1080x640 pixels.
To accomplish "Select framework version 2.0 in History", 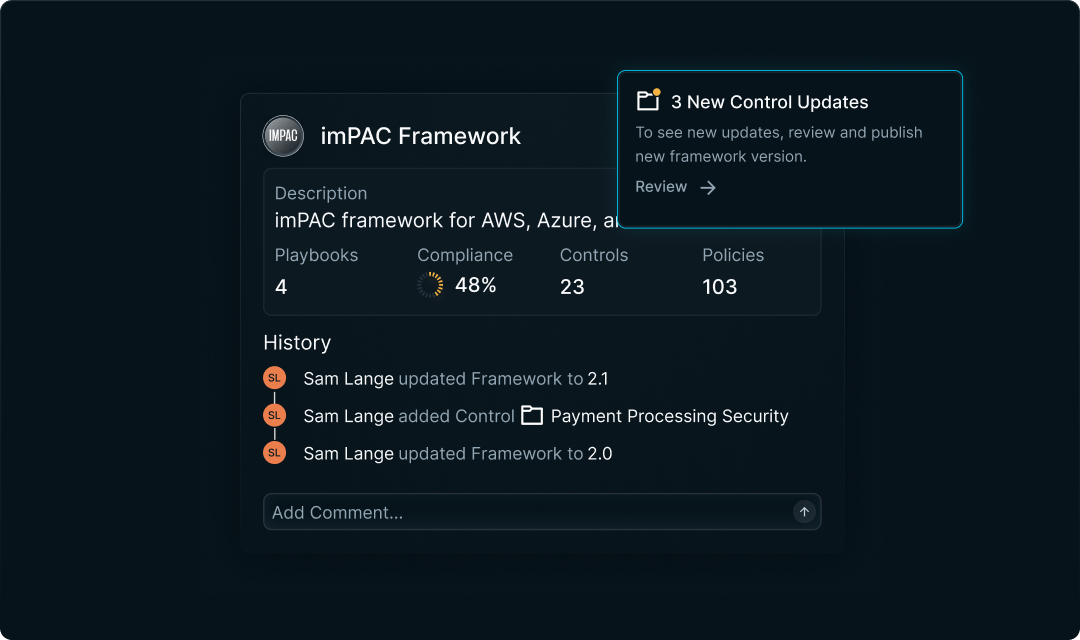I will tap(600, 454).
